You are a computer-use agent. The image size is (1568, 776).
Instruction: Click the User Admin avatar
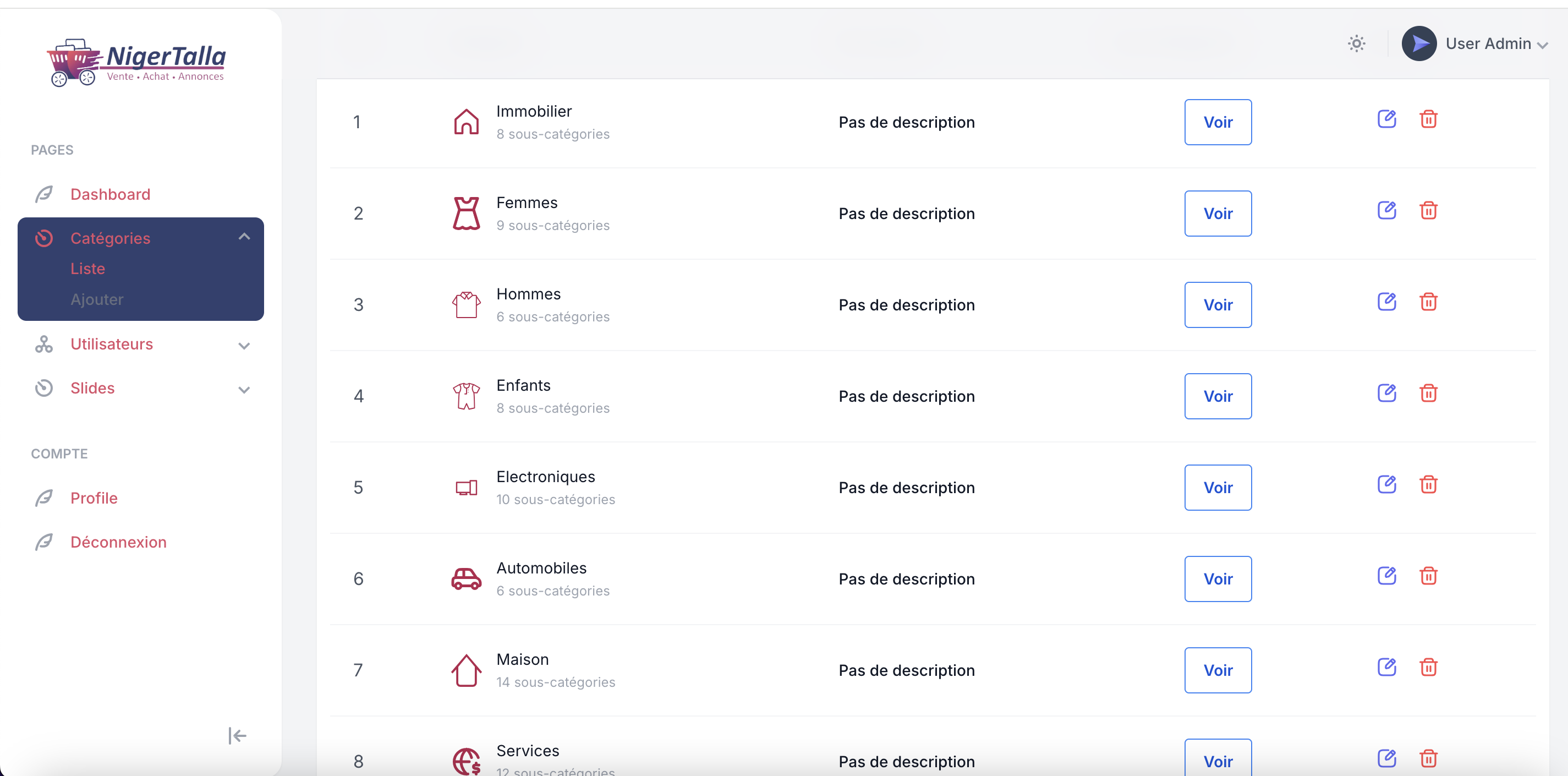point(1419,44)
